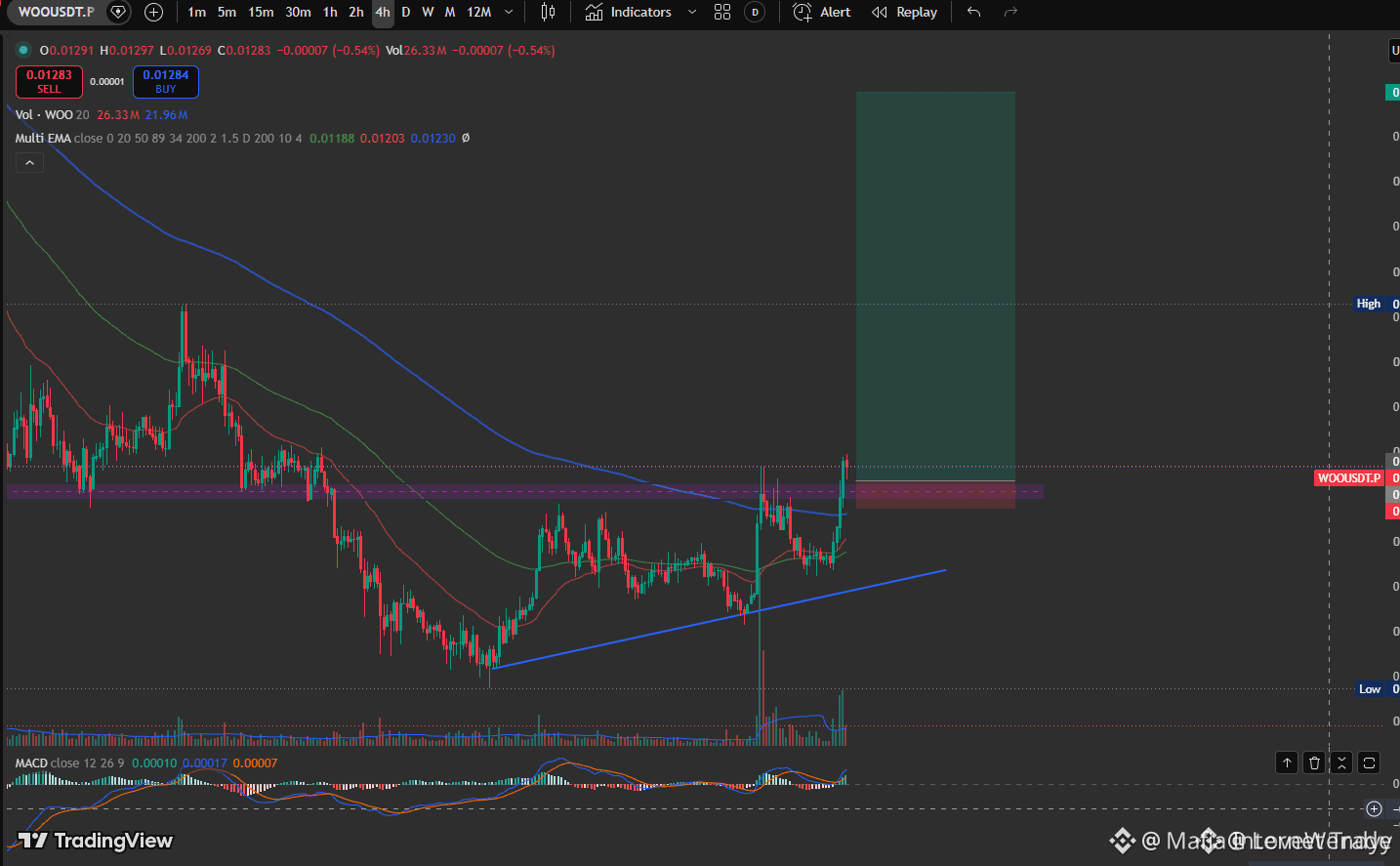Click the 0.01284 BUY button

[166, 82]
